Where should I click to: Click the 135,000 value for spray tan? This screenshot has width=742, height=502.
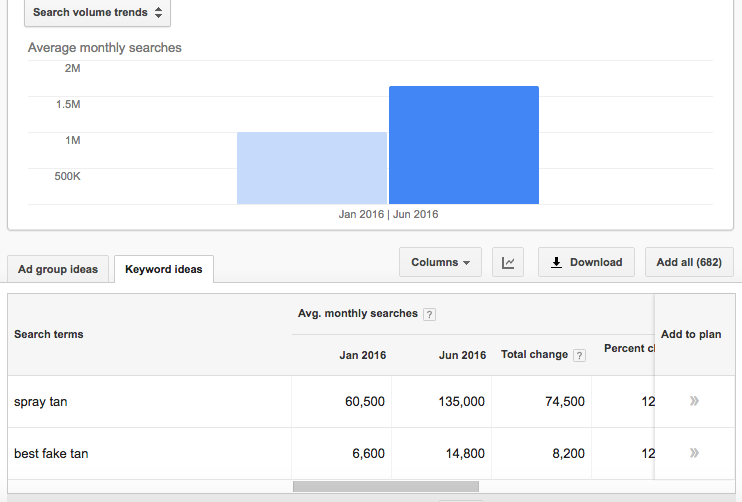point(461,402)
